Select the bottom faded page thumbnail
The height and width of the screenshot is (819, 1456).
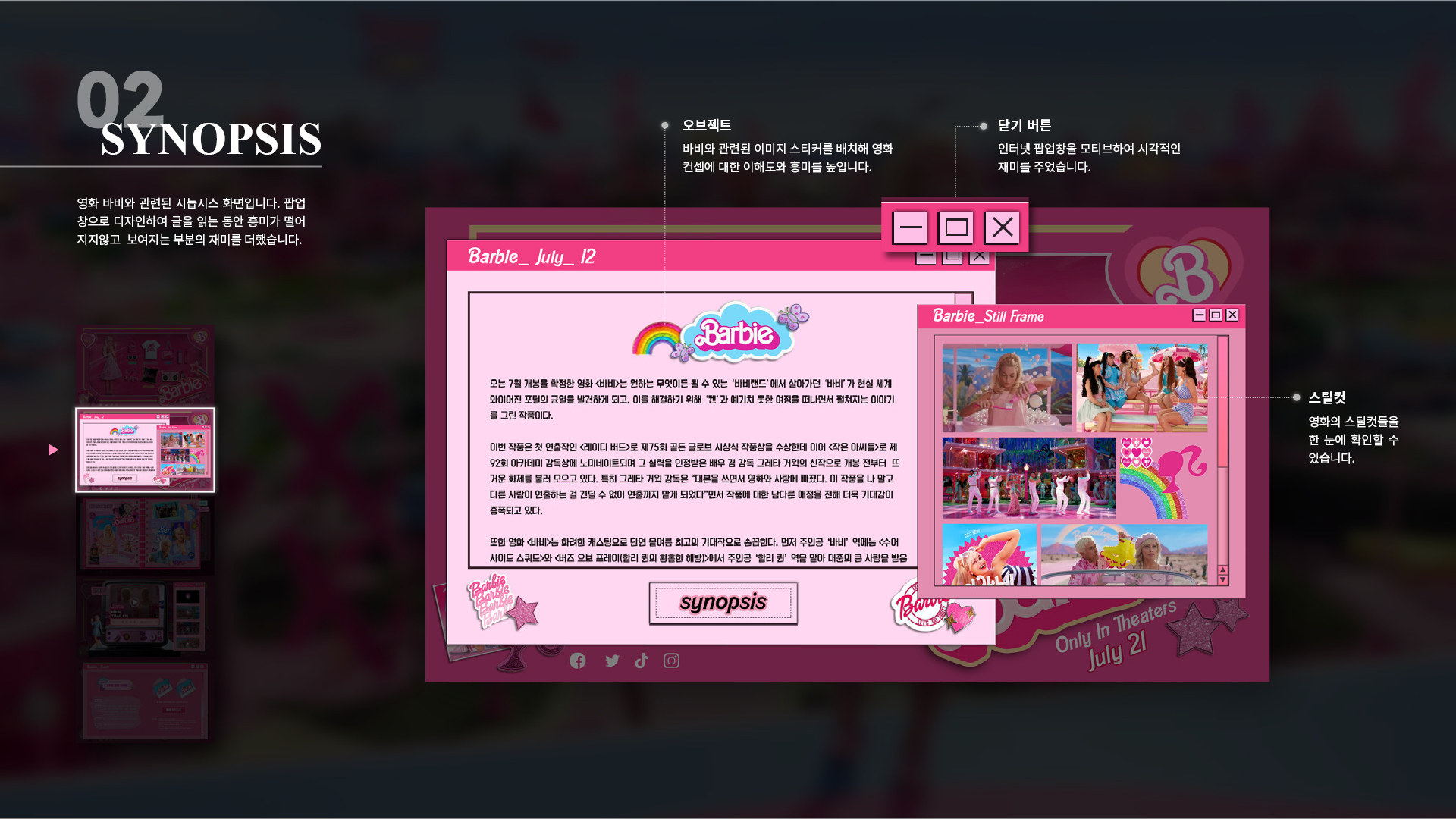click(x=145, y=701)
